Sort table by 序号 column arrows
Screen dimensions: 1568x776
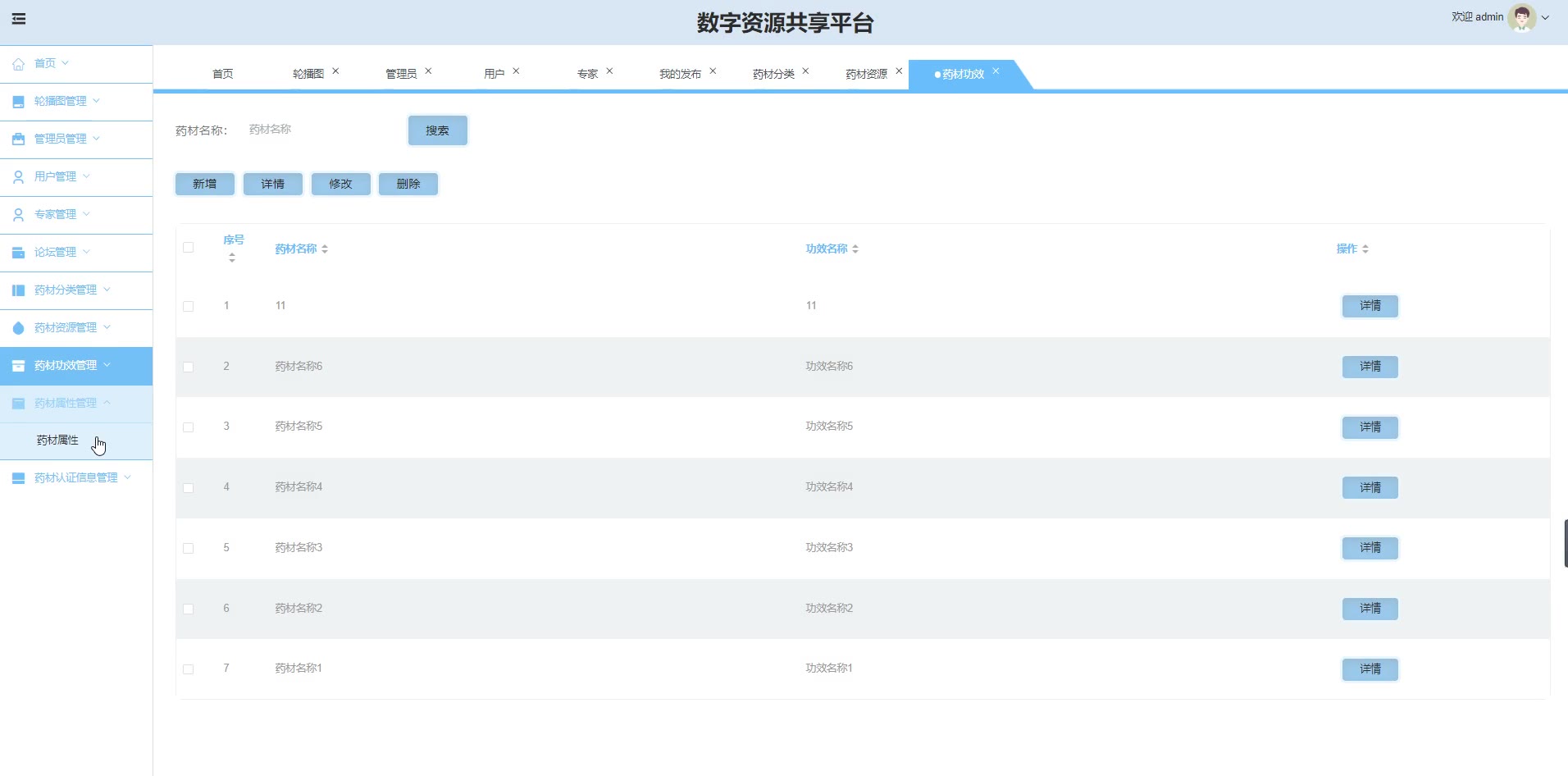[x=232, y=258]
